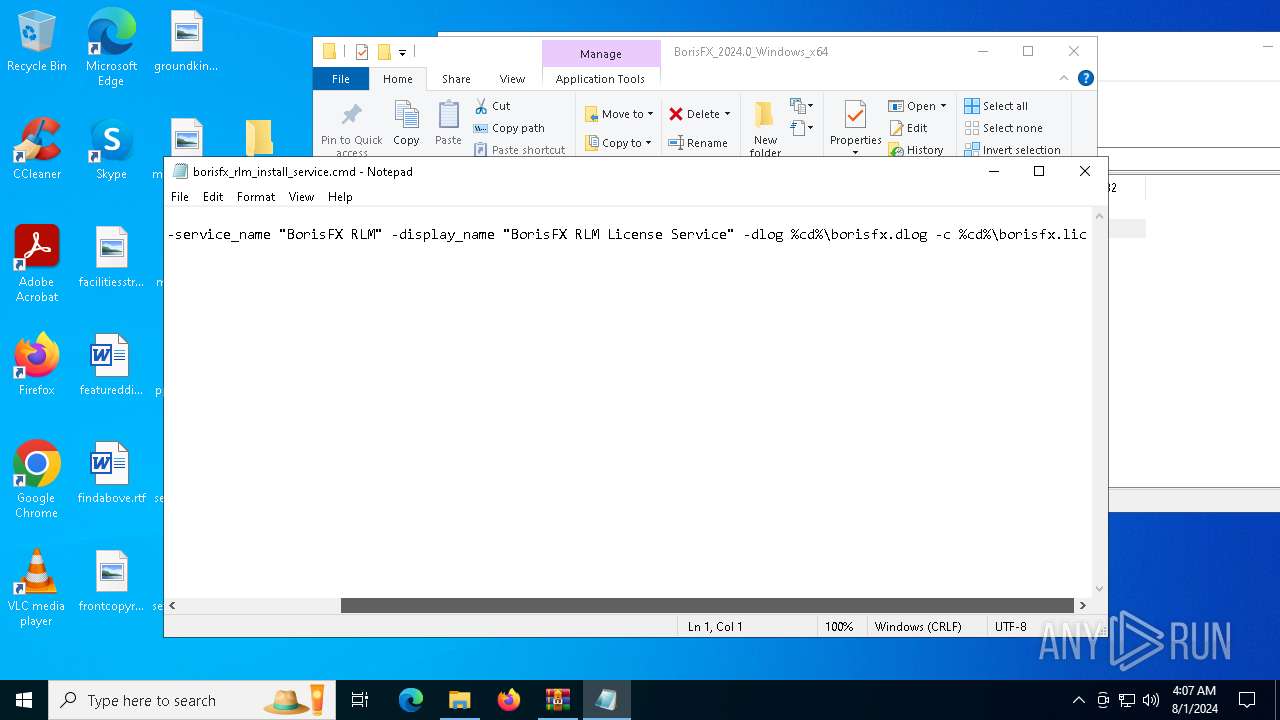Open File Explorer from taskbar

[459, 700]
